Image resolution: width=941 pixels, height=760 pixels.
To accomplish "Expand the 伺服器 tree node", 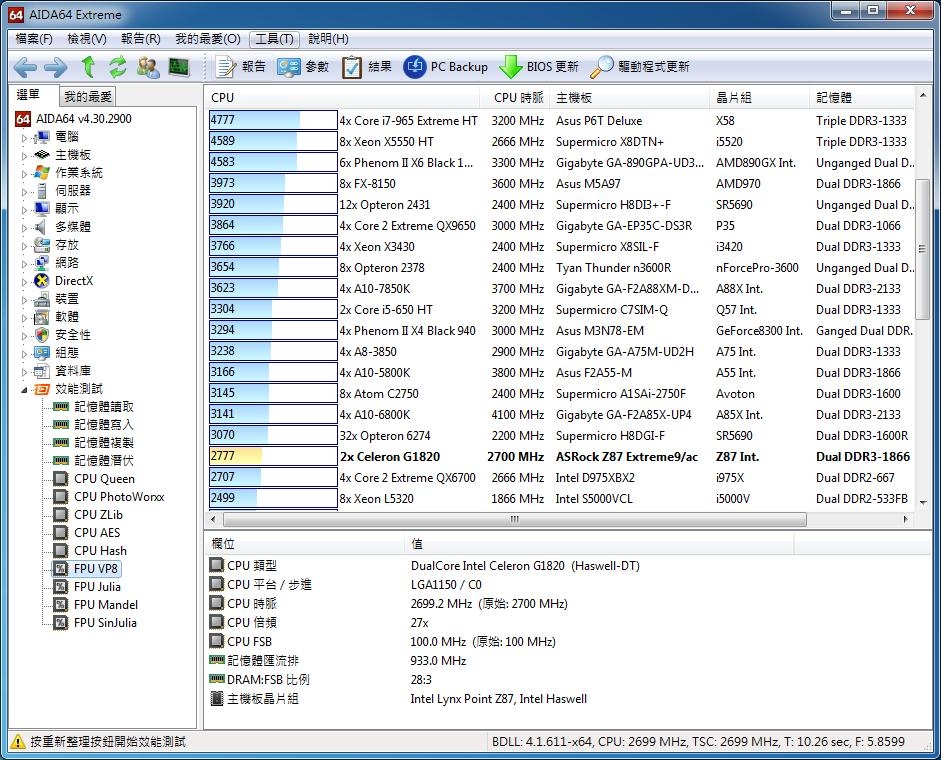I will 24,192.
